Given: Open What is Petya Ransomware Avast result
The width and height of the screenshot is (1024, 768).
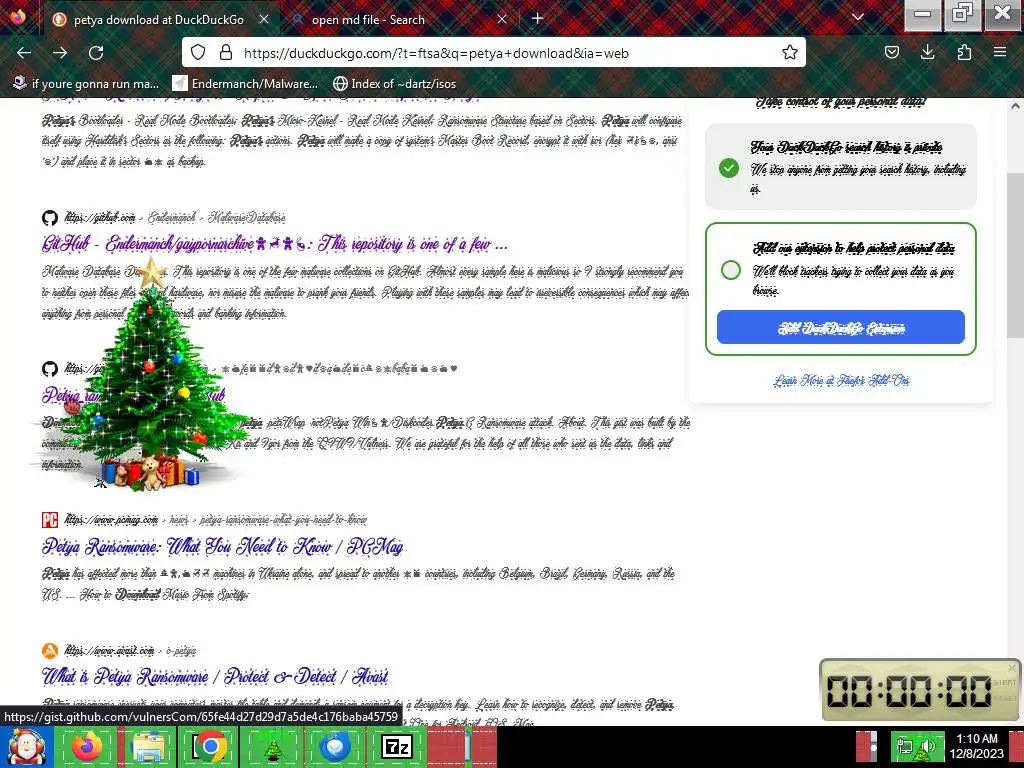Looking at the screenshot, I should [215, 677].
